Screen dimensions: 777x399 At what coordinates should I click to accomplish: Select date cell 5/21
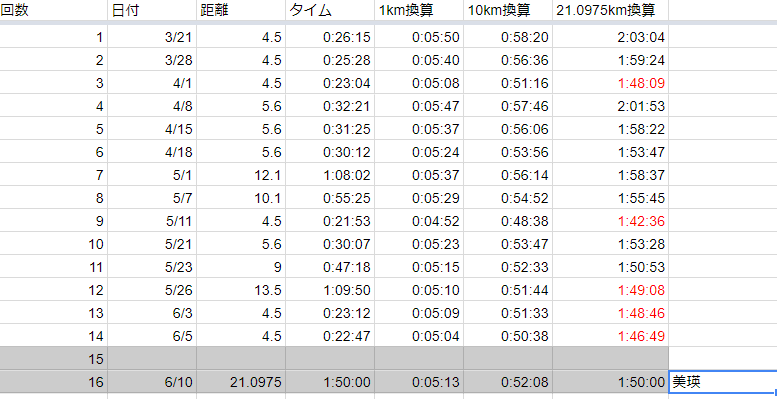pos(152,243)
